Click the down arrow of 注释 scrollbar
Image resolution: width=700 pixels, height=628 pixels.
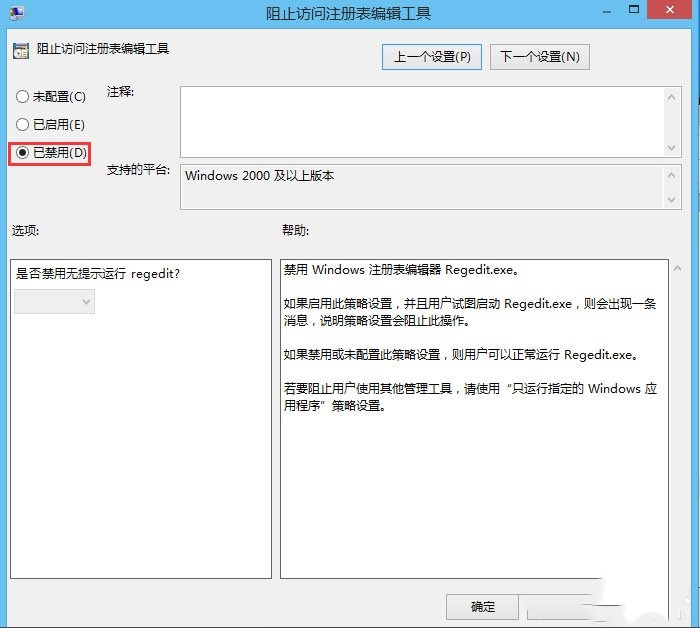point(673,147)
